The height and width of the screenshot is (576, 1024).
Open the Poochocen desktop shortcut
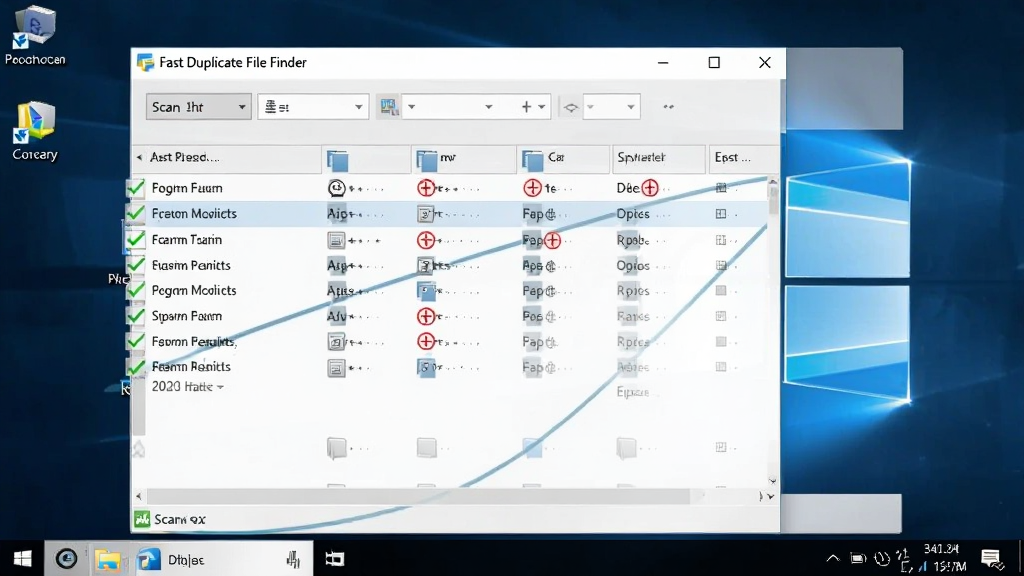35,35
